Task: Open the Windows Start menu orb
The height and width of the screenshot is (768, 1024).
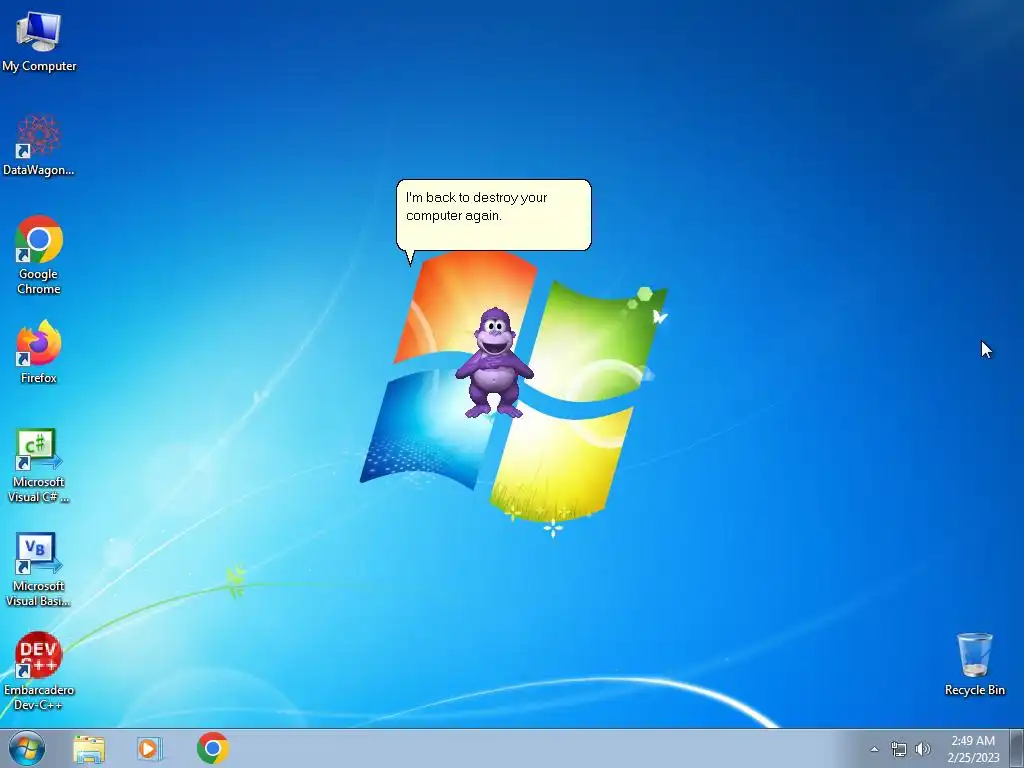Action: click(x=27, y=748)
